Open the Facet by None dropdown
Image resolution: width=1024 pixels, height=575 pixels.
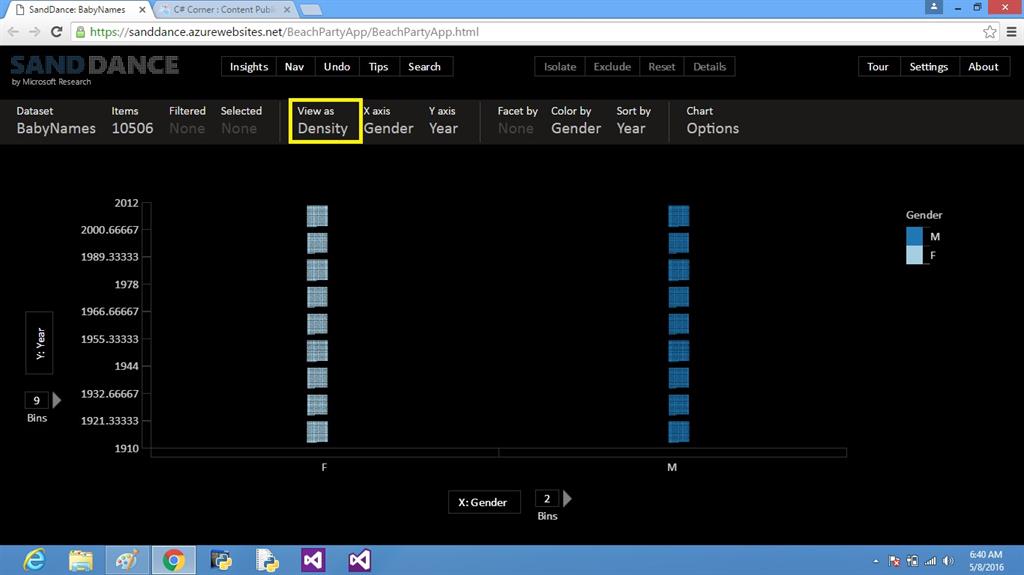click(x=517, y=121)
